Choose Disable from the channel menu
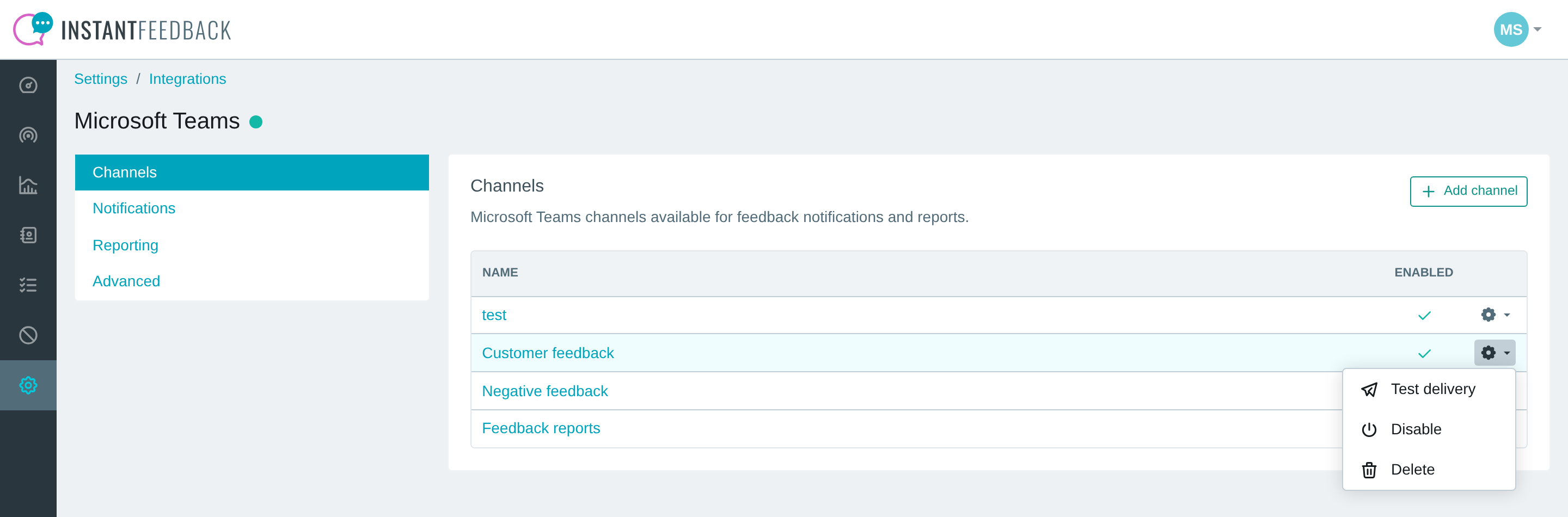Viewport: 1568px width, 517px height. pos(1429,429)
